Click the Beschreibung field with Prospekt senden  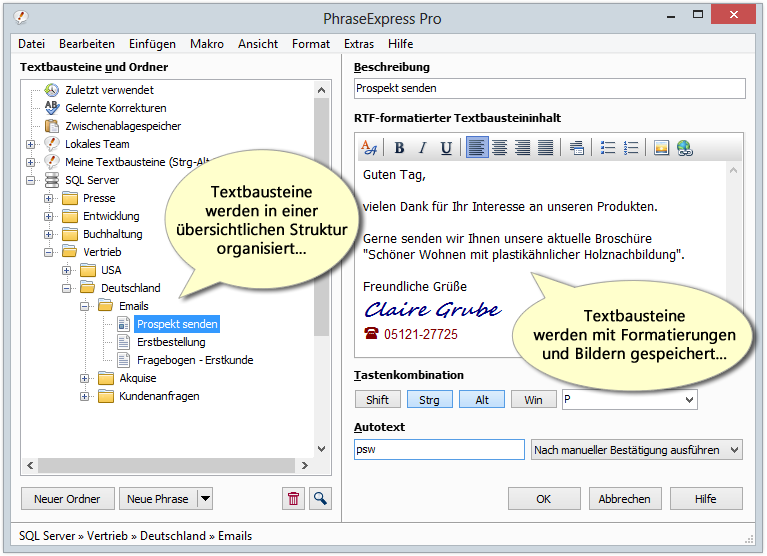549,89
